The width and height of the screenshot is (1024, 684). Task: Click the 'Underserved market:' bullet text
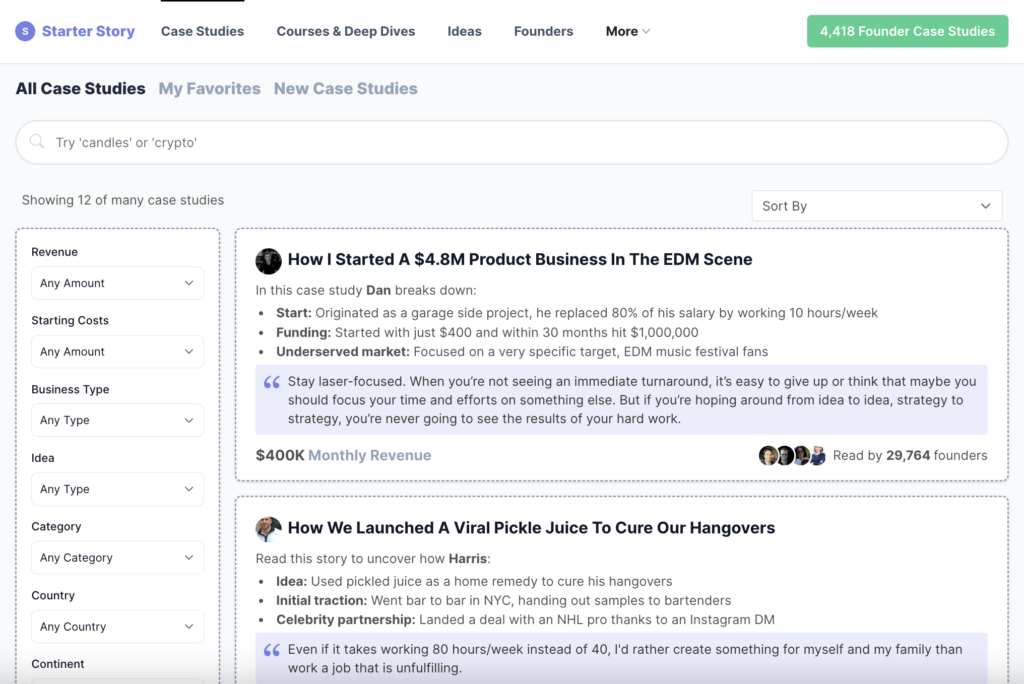[x=522, y=351]
